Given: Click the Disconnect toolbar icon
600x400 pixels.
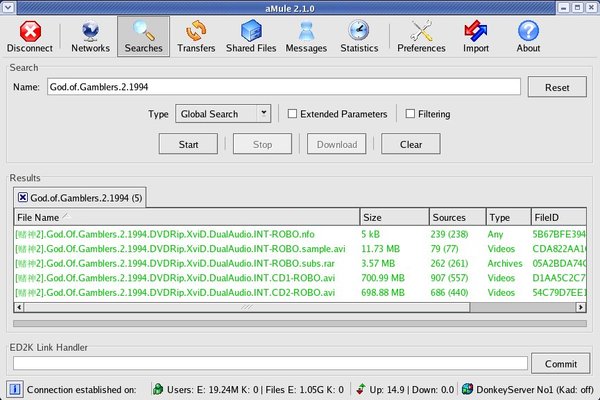Looking at the screenshot, I should click(30, 37).
